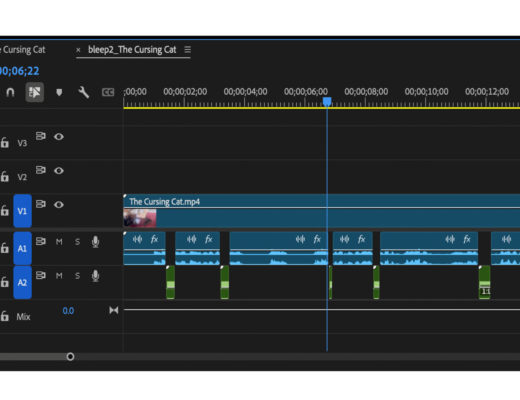Select A1 track target button
The width and height of the screenshot is (520, 400).
(22, 248)
